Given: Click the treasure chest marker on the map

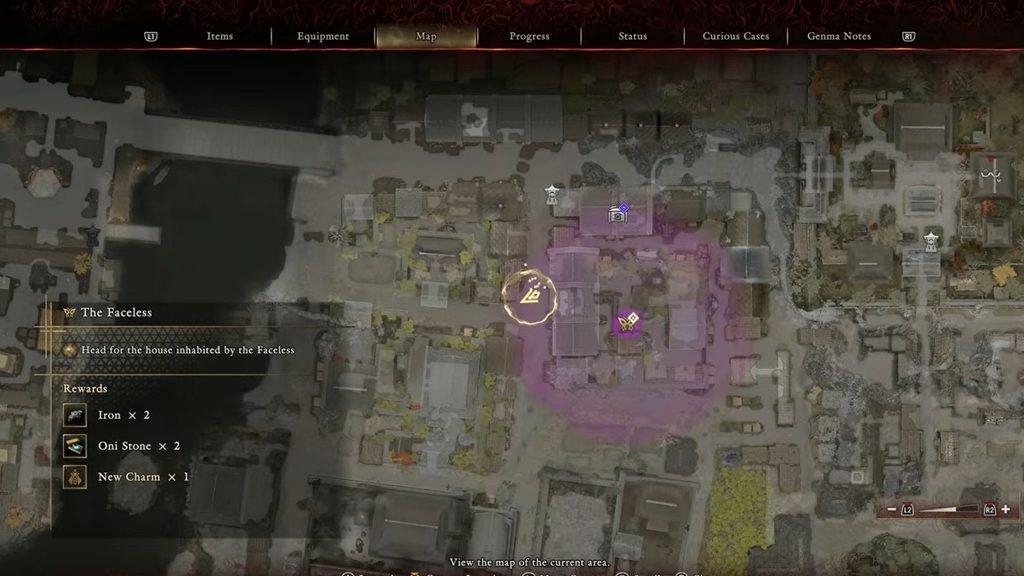Looking at the screenshot, I should click(x=618, y=213).
